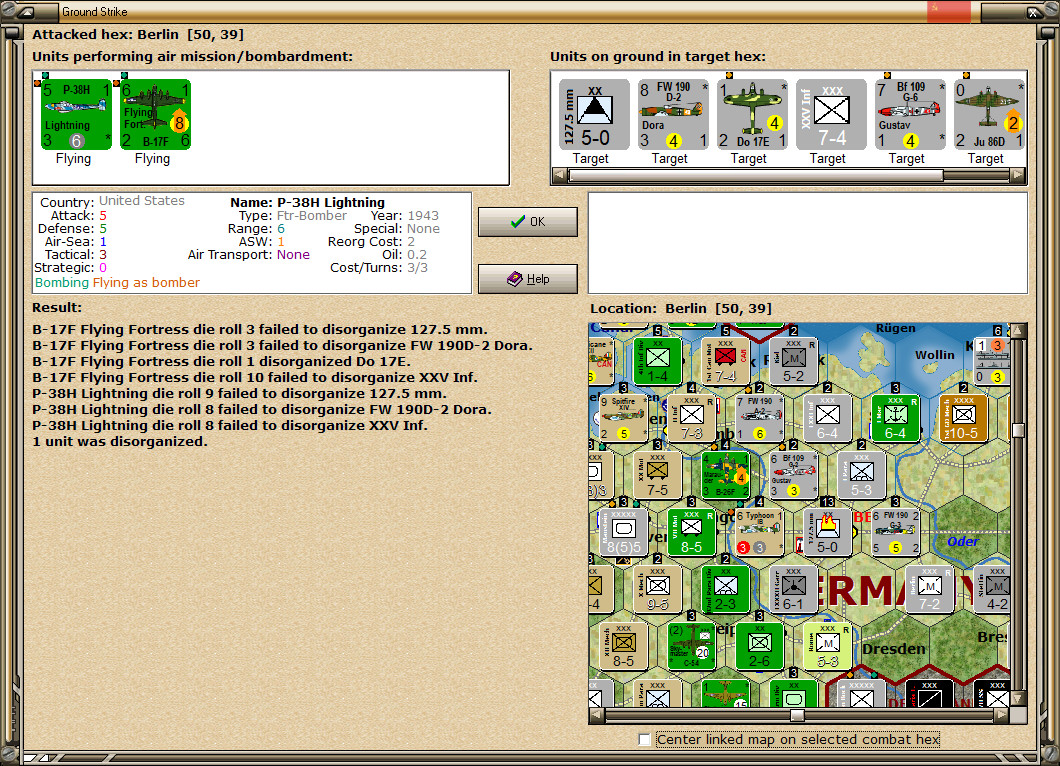Select the brown 10-5 mech army counter

pos(963,418)
